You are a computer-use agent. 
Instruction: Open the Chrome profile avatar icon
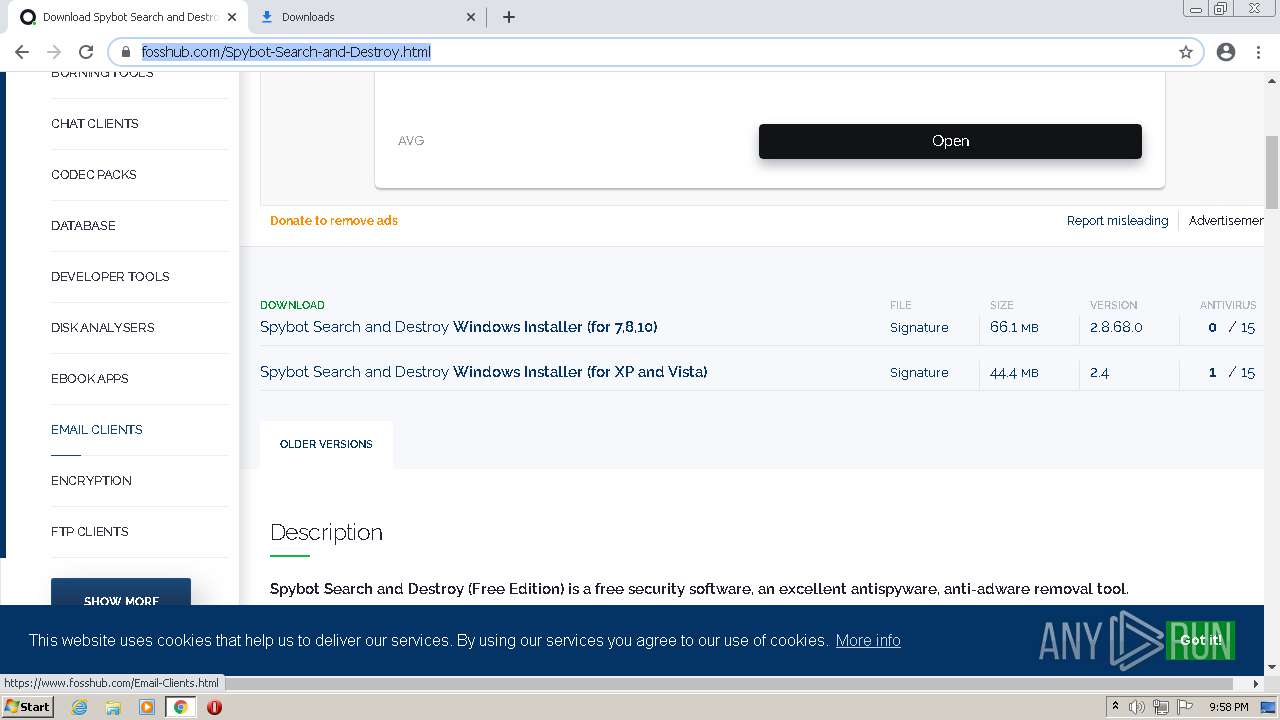click(x=1226, y=52)
